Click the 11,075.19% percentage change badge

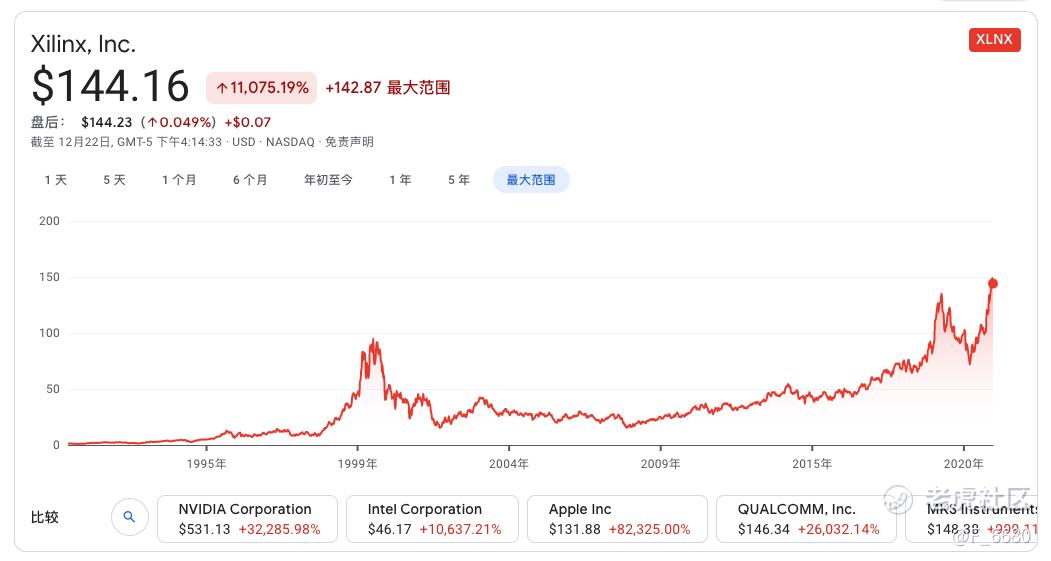click(x=261, y=88)
